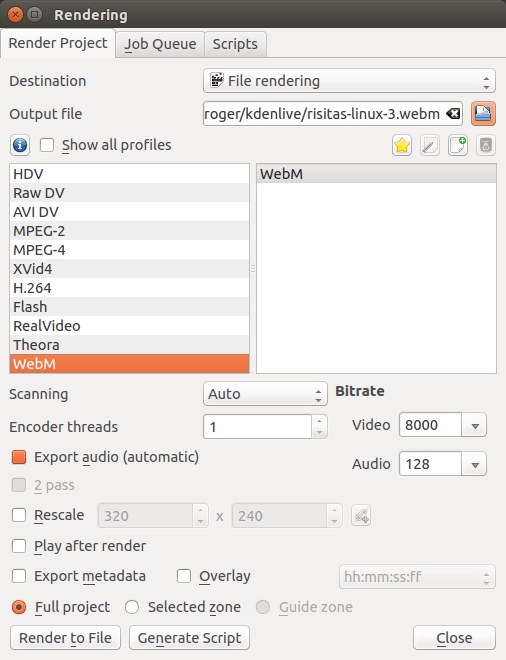Select H.264 in the format list
The image size is (506, 660).
coord(129,288)
